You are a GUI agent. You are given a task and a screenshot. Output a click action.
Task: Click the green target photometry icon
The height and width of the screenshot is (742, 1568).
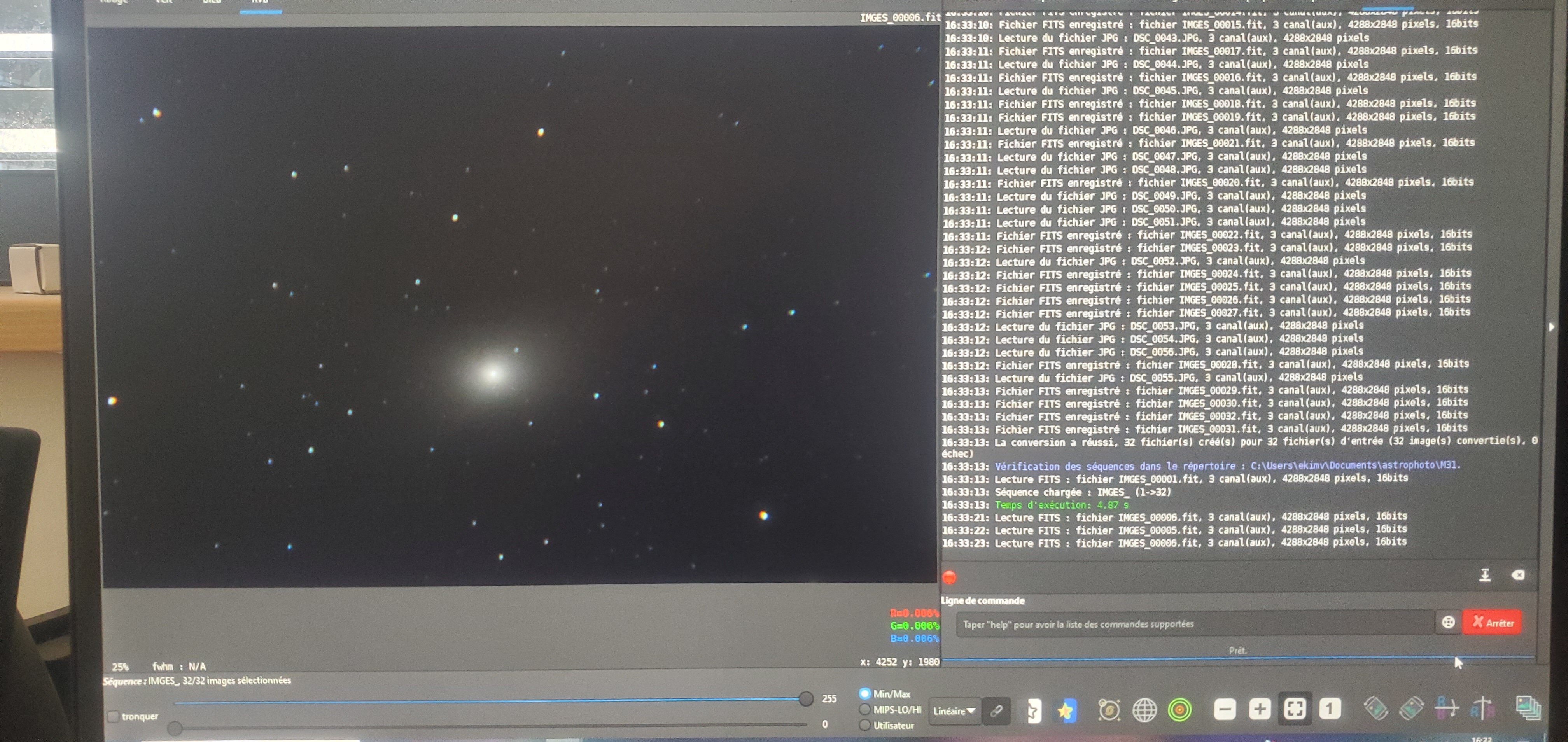point(1179,710)
